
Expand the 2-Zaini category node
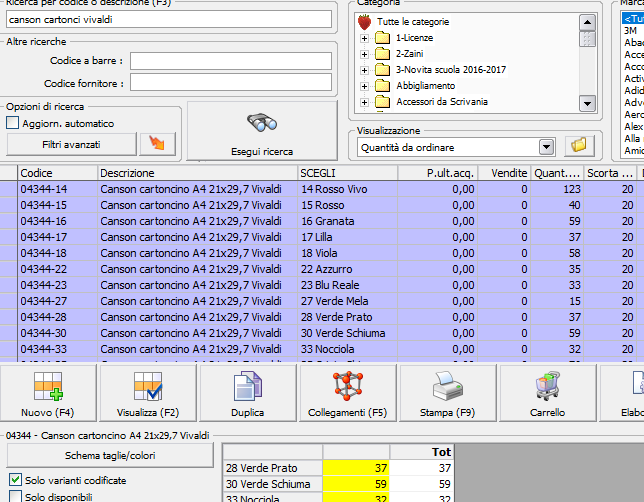click(364, 54)
